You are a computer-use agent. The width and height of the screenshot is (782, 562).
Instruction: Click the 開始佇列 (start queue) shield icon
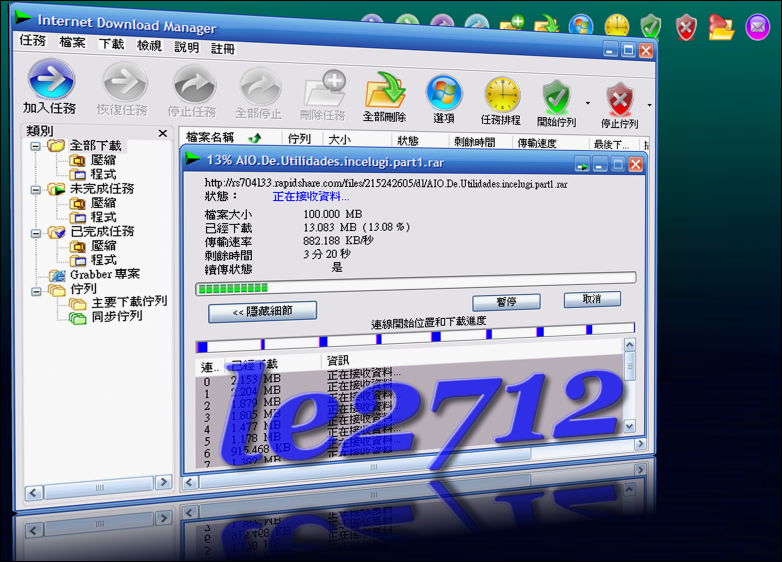point(556,97)
